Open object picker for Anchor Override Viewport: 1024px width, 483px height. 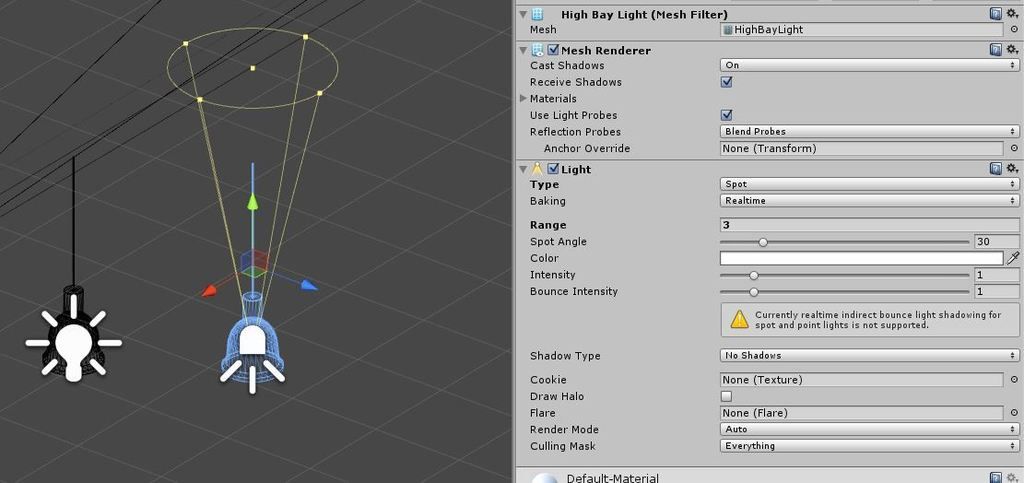click(x=1014, y=148)
